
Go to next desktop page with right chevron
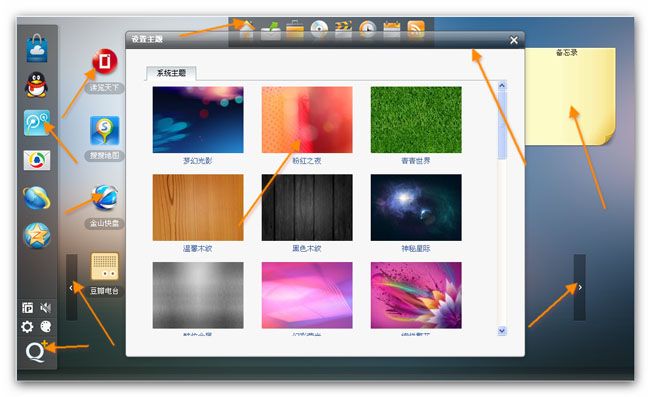580,287
